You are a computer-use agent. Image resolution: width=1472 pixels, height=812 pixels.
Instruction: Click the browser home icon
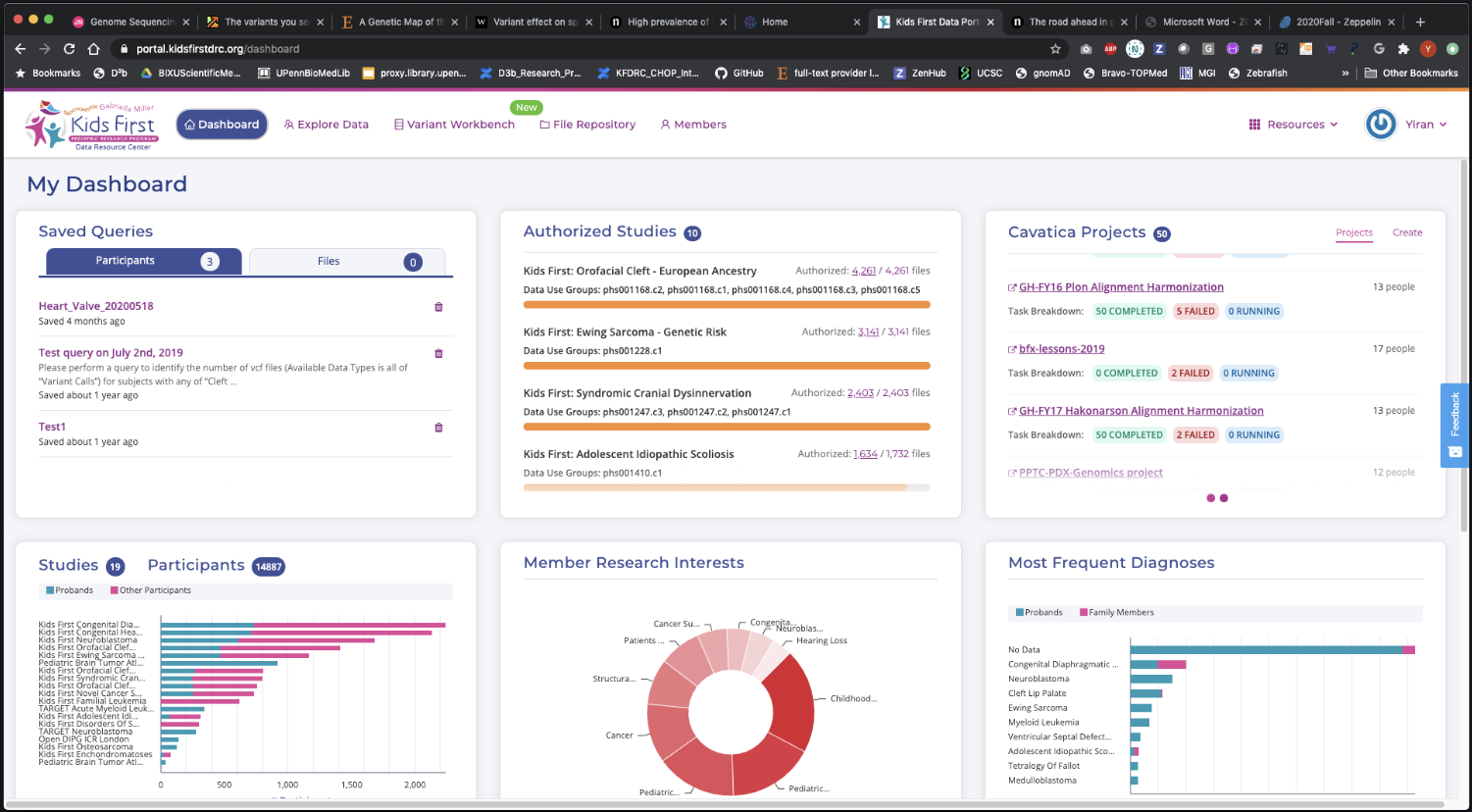tap(94, 48)
